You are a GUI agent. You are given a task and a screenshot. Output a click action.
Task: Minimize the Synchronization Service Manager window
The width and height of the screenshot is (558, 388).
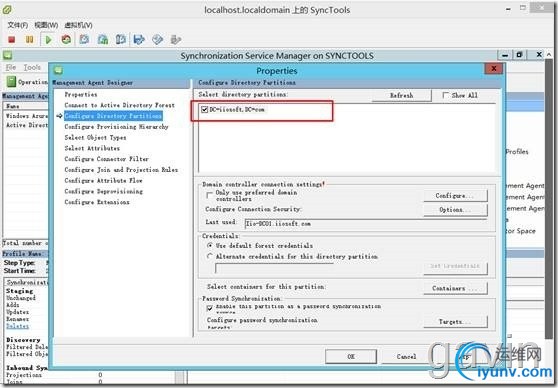pyautogui.click(x=505, y=55)
